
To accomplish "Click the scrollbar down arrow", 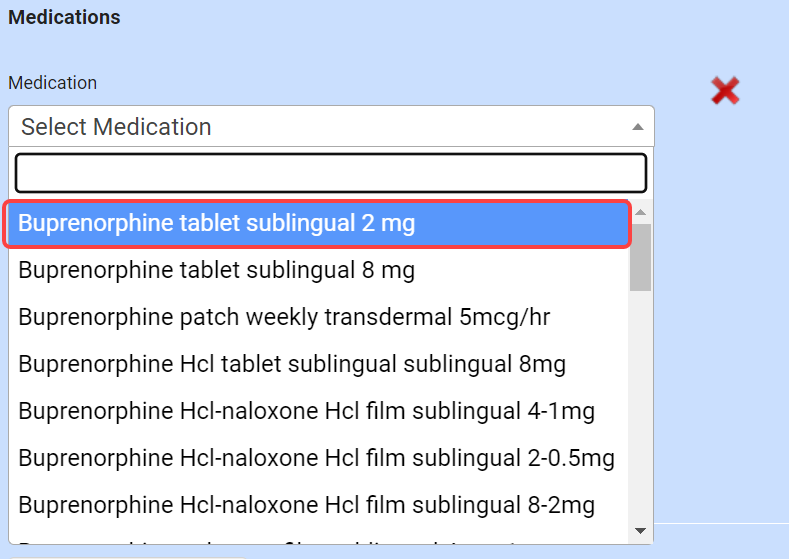I will tap(640, 530).
